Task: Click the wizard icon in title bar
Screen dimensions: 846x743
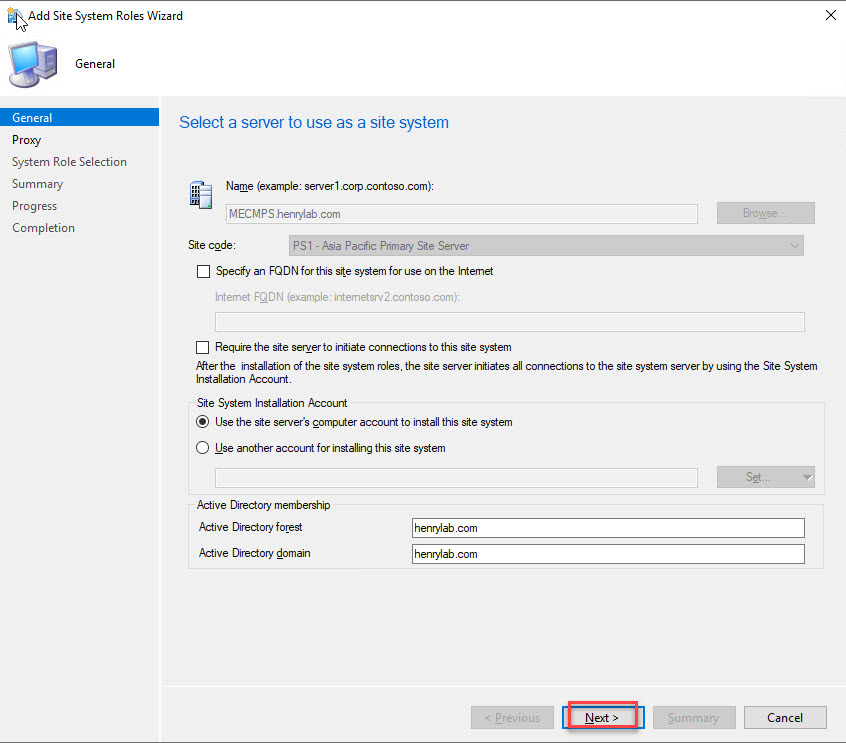Action: coord(15,16)
